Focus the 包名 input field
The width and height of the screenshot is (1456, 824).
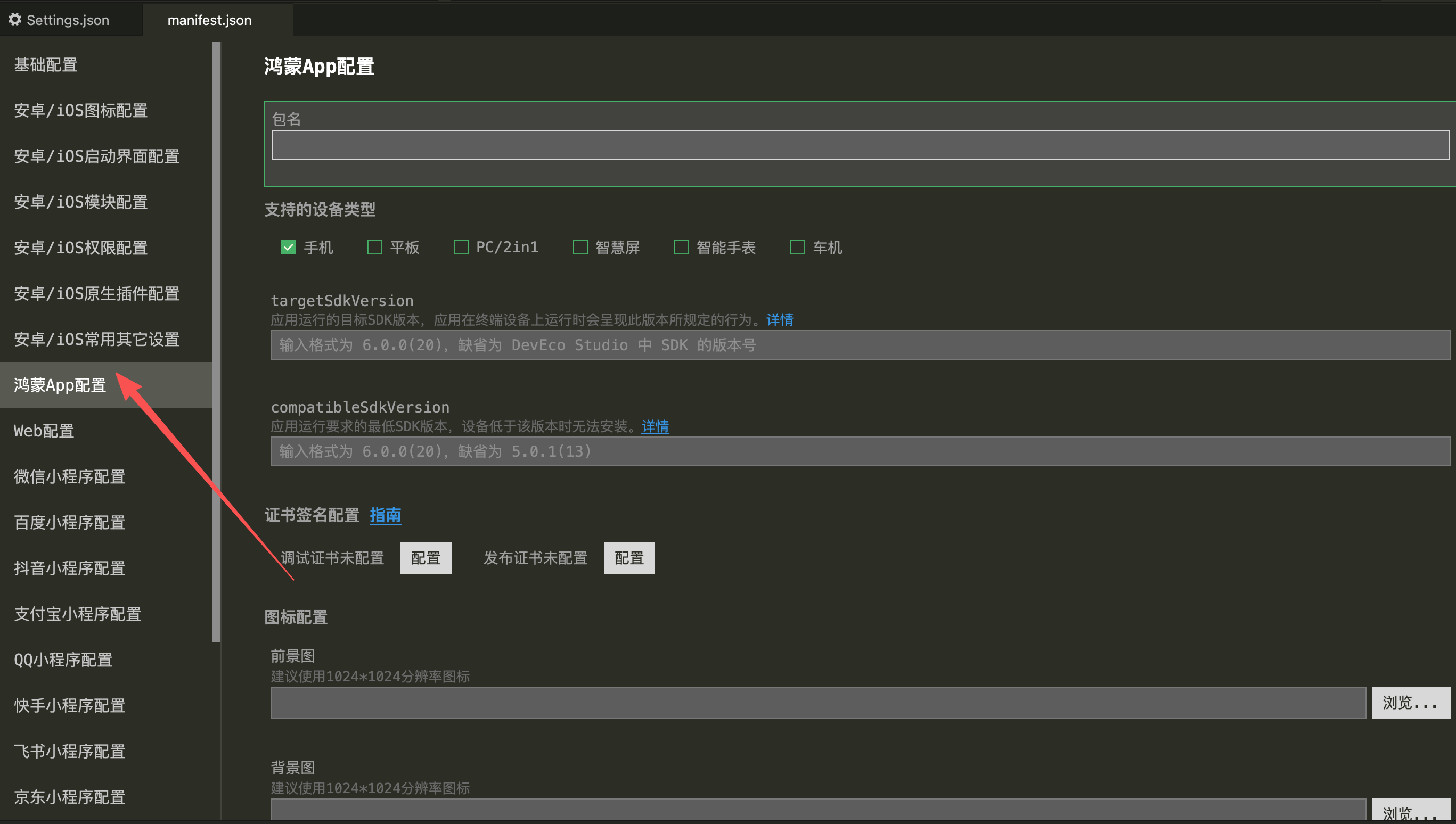[861, 145]
